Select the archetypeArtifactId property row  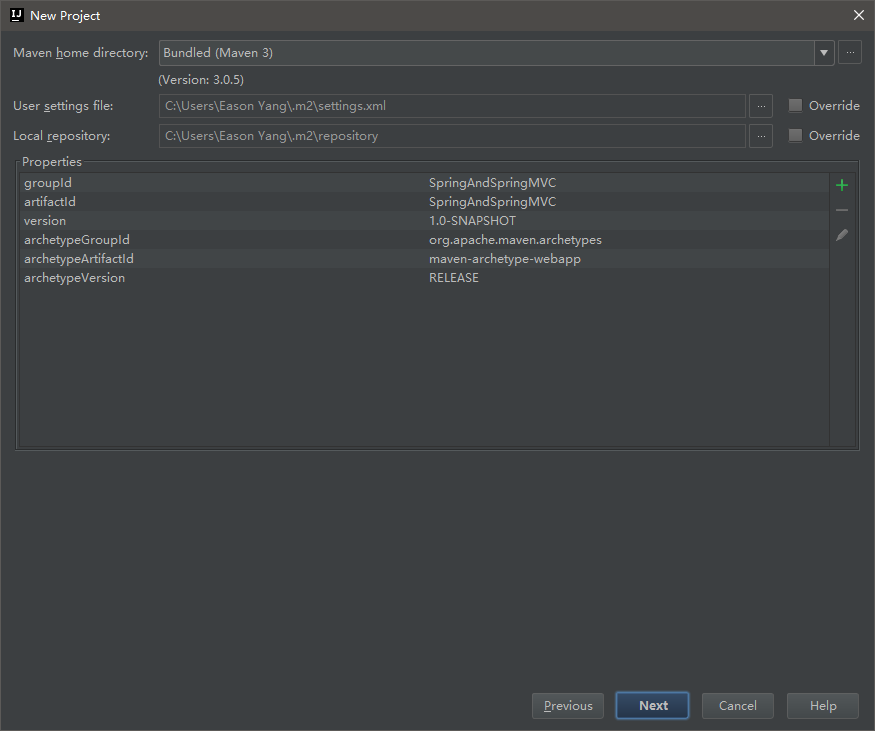coord(425,259)
